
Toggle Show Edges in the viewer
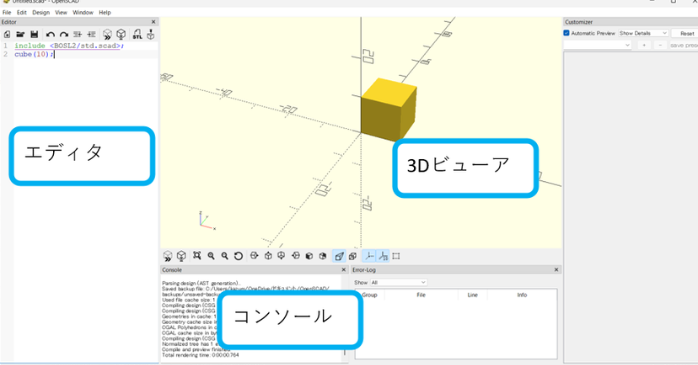[x=396, y=256]
